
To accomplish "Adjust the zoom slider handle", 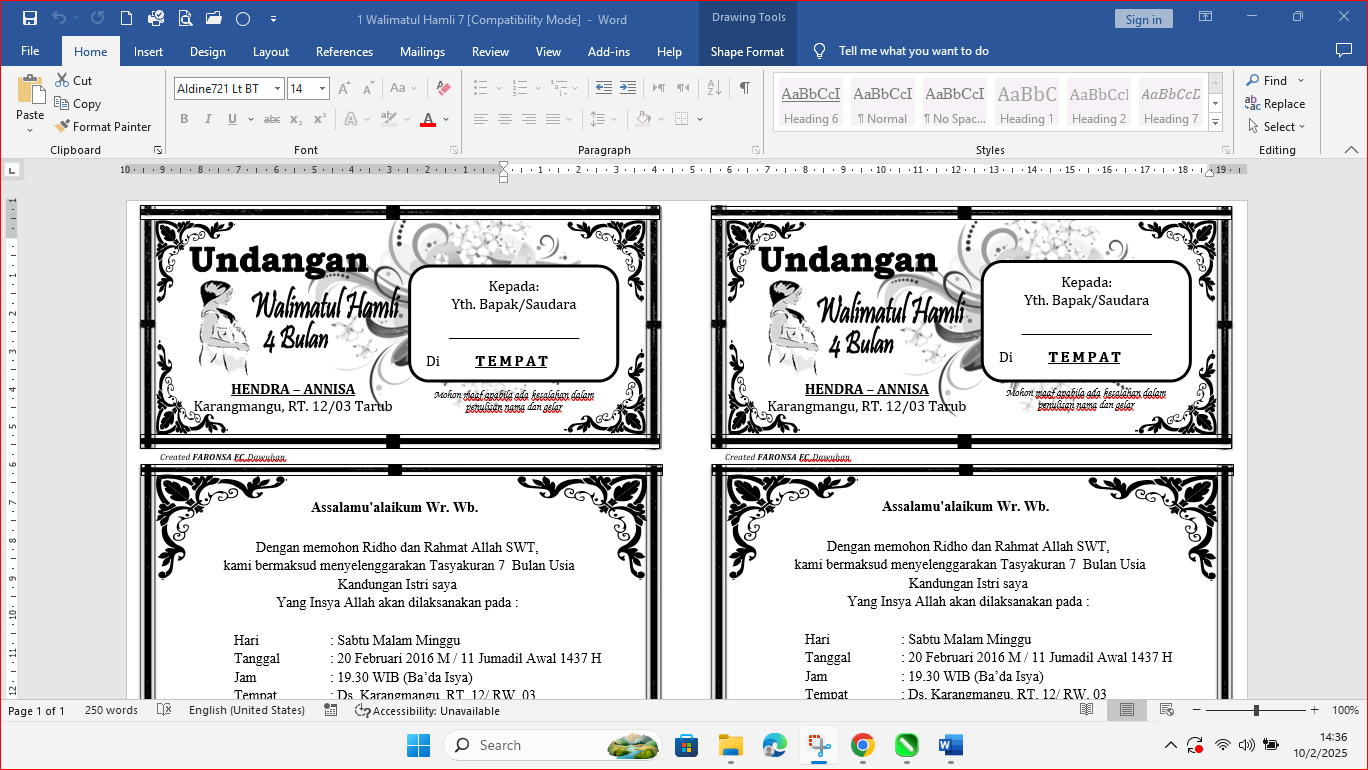I will point(1256,710).
